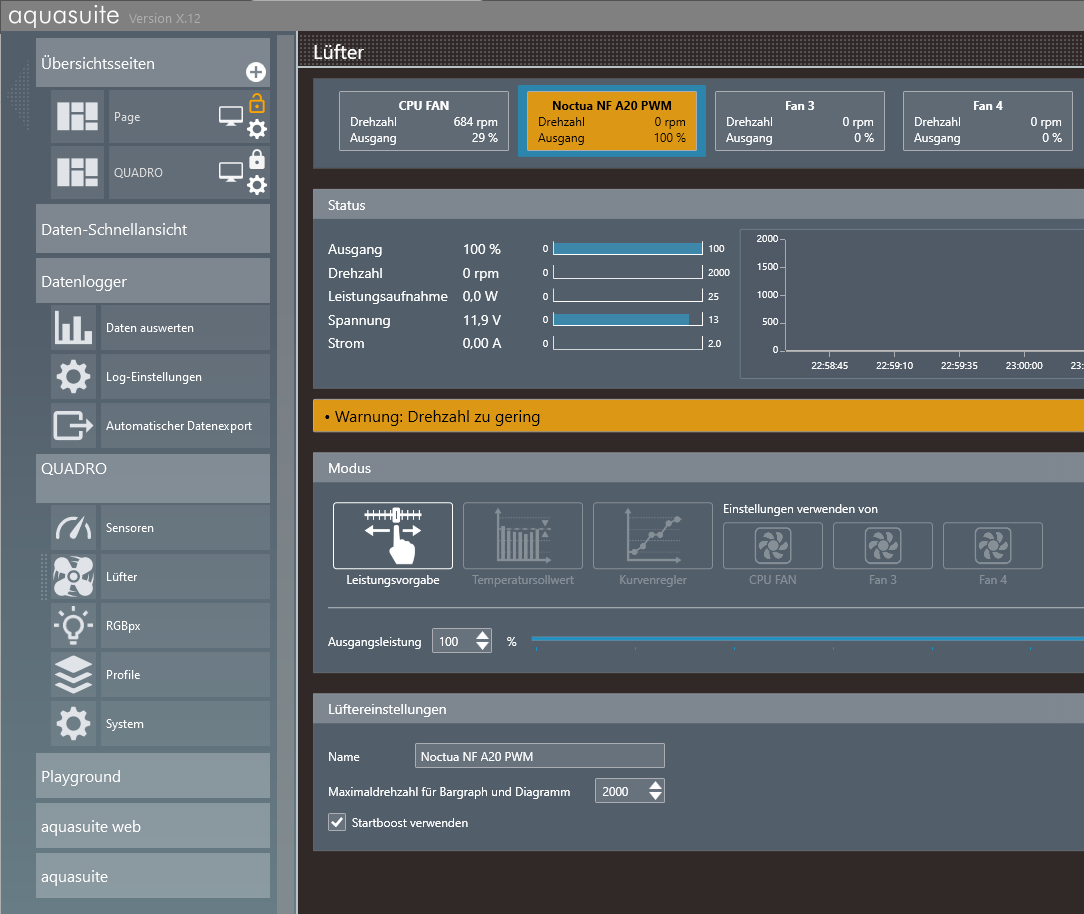Add a new overview page with plus icon

[x=256, y=72]
